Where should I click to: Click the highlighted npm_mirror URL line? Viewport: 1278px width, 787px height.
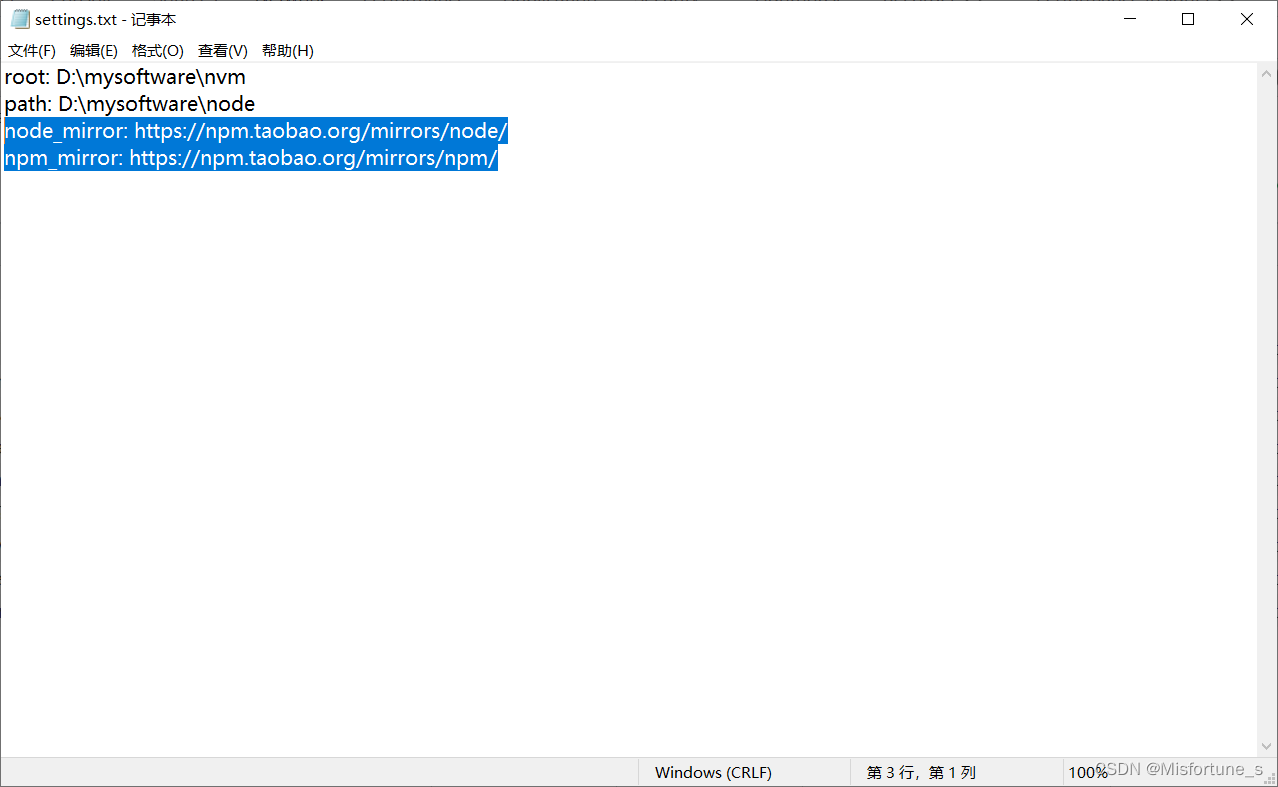(250, 157)
